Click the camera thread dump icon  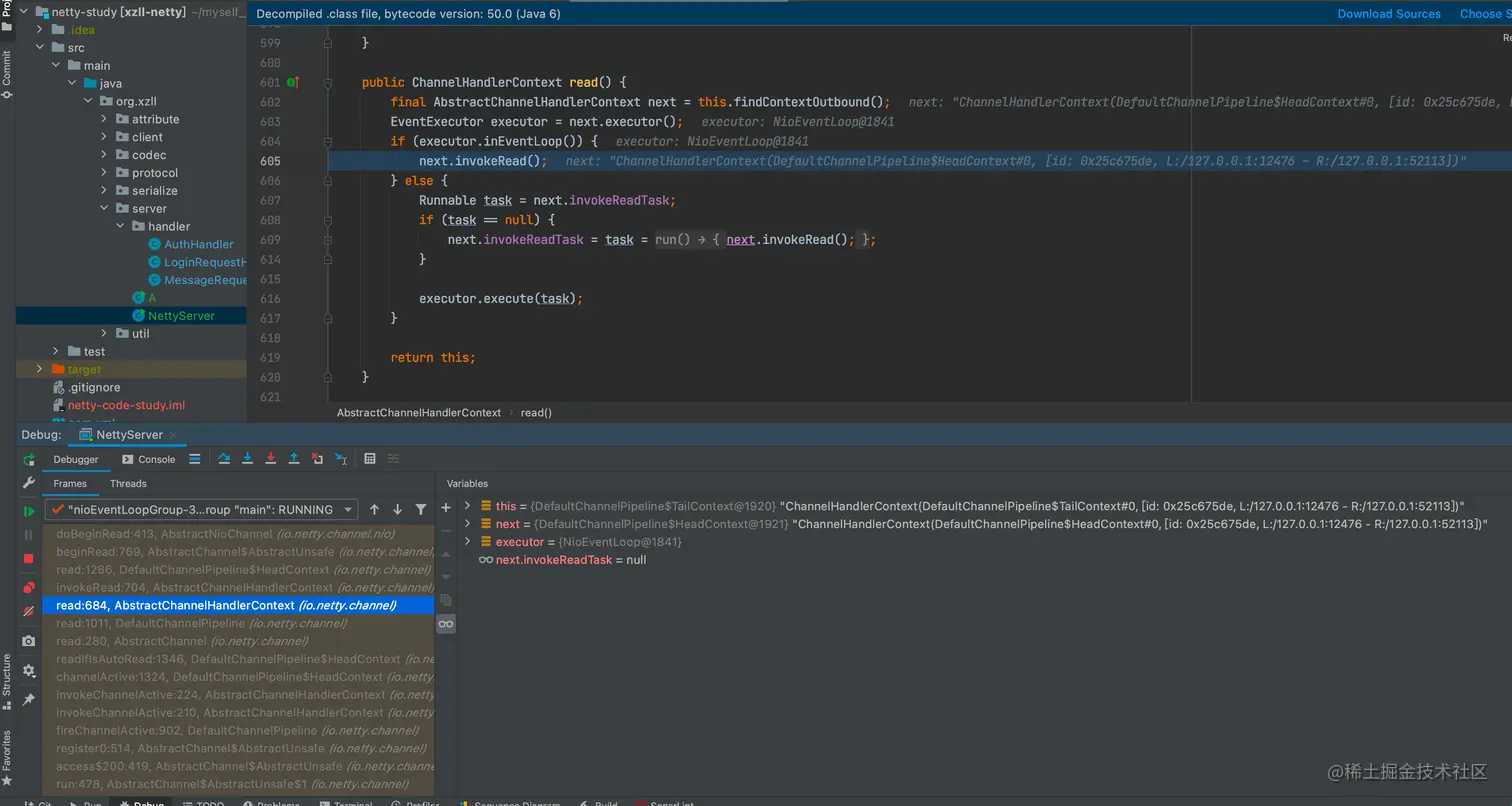[29, 641]
